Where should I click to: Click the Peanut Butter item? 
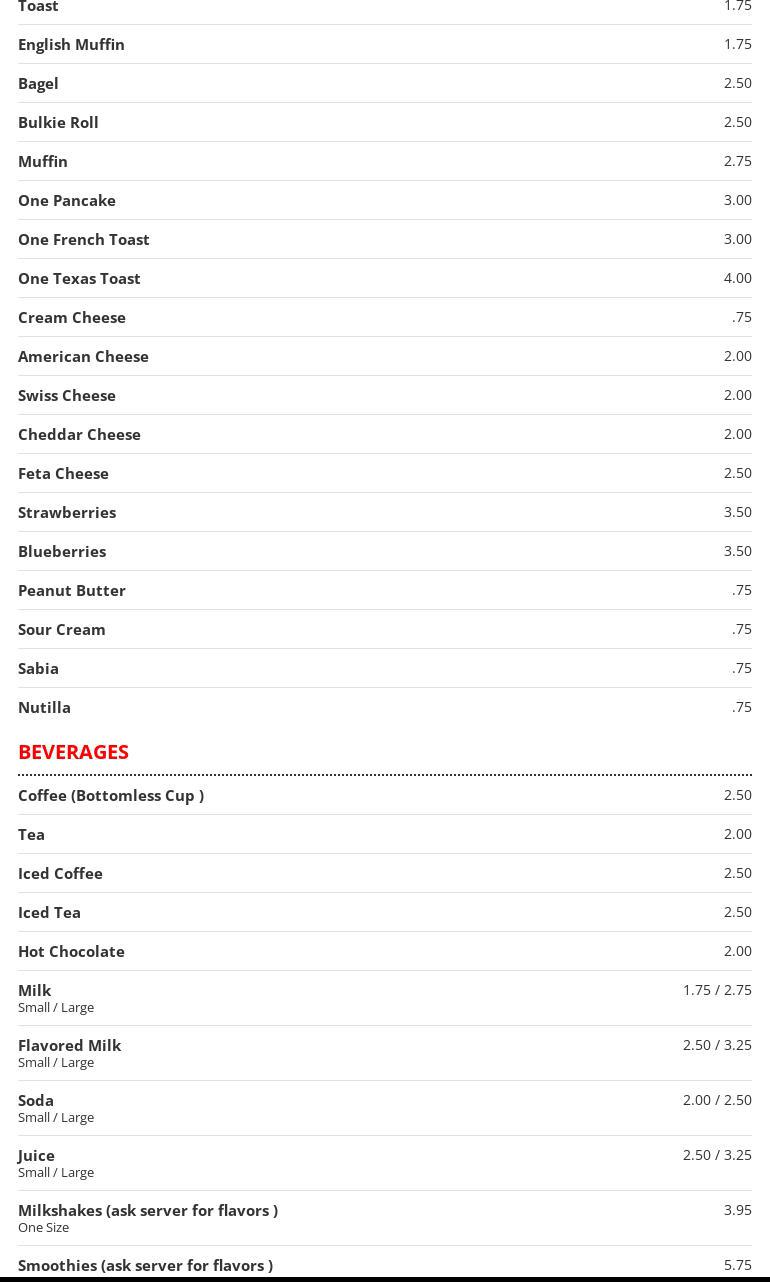click(72, 590)
